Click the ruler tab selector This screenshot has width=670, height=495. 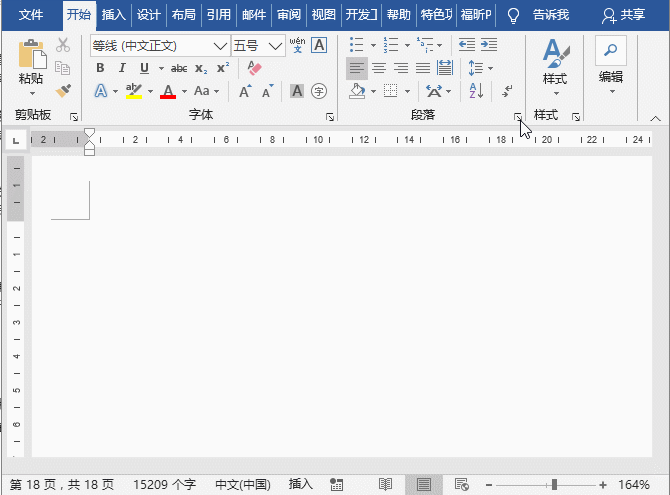click(x=16, y=140)
